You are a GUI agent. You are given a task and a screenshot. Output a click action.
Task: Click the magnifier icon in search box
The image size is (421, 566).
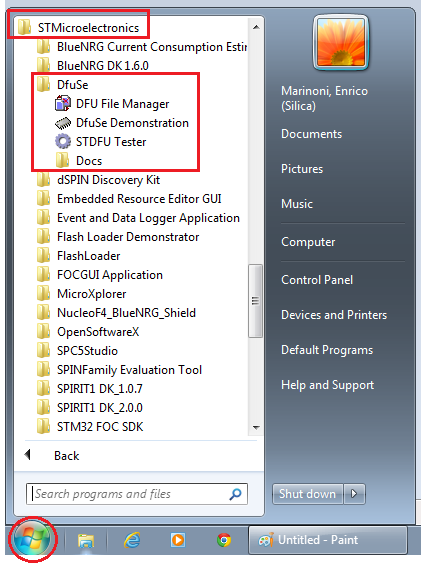tap(235, 494)
